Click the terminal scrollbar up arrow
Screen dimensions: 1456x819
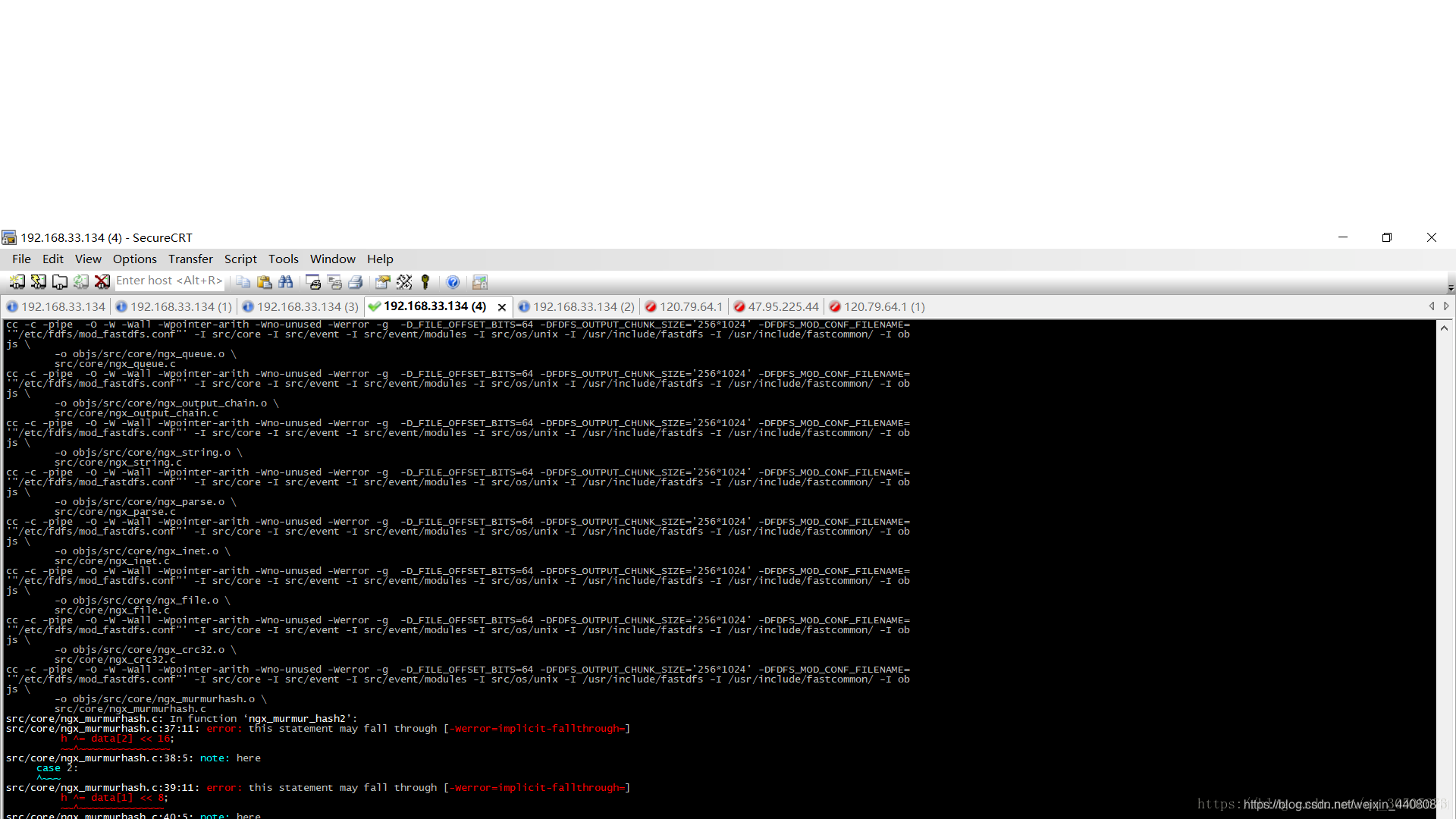pos(1444,328)
